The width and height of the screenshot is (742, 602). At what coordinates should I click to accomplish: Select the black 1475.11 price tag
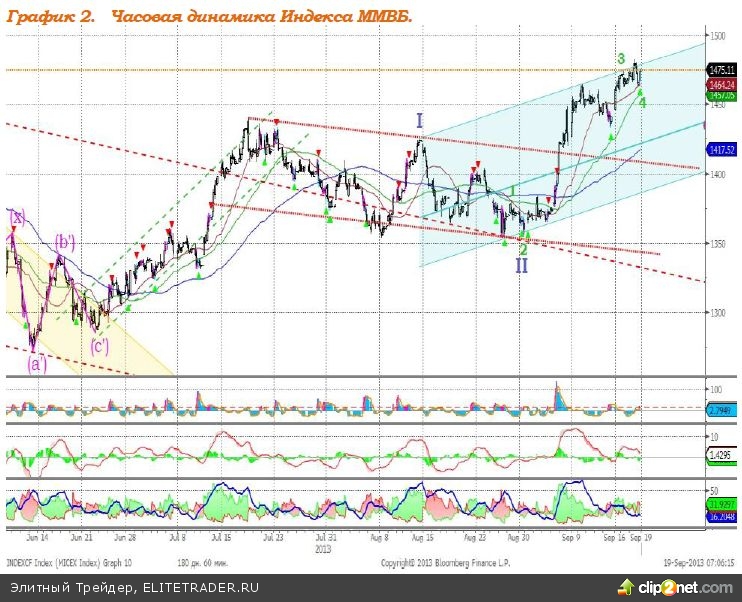[x=722, y=70]
